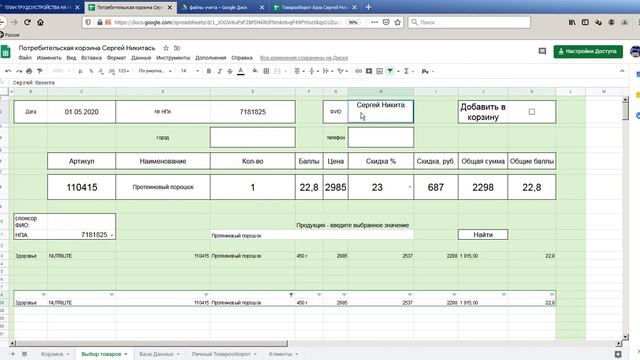
Task: Open the borders tool
Action: click(266, 71)
